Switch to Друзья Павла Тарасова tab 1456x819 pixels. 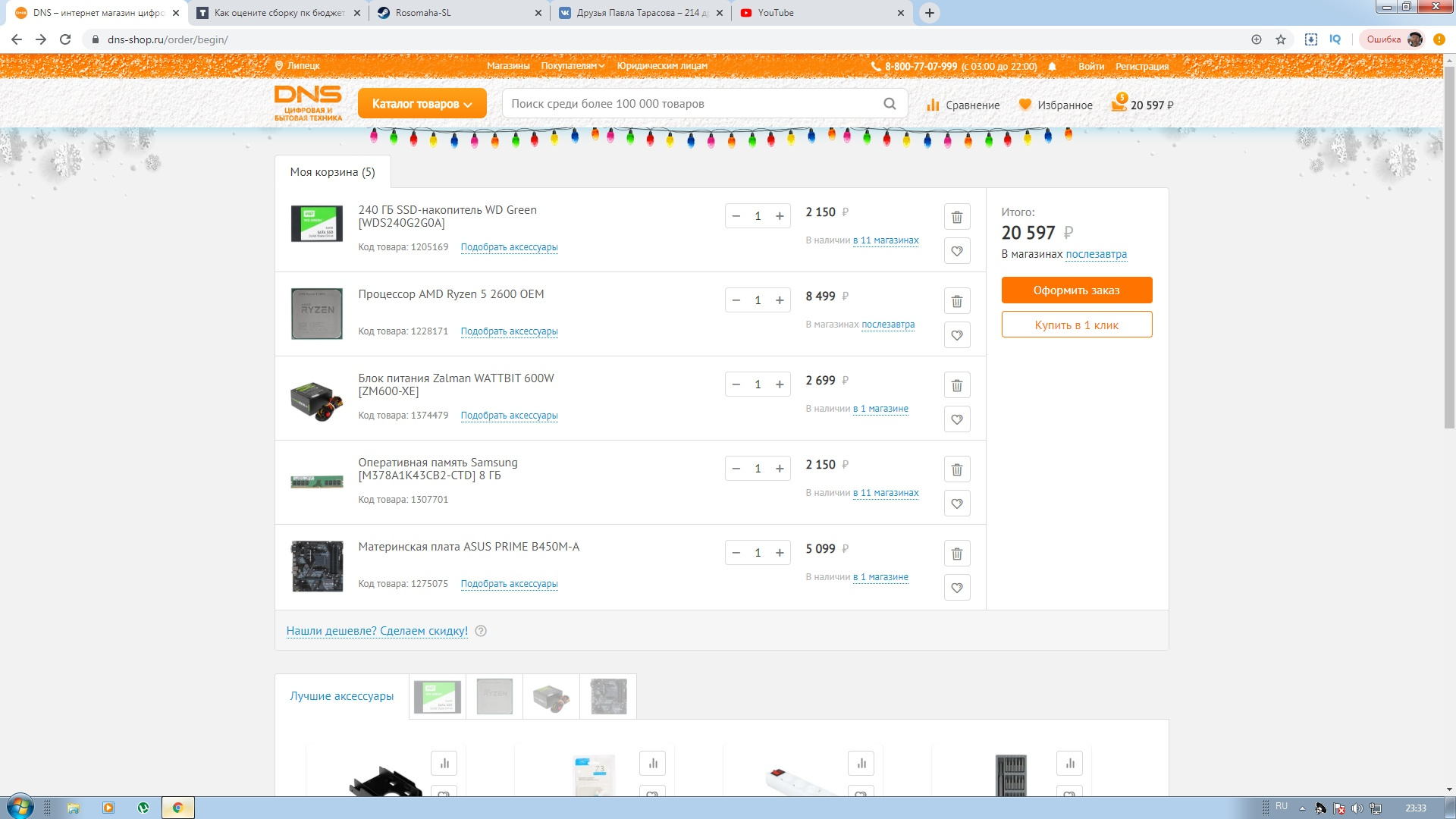pos(641,13)
